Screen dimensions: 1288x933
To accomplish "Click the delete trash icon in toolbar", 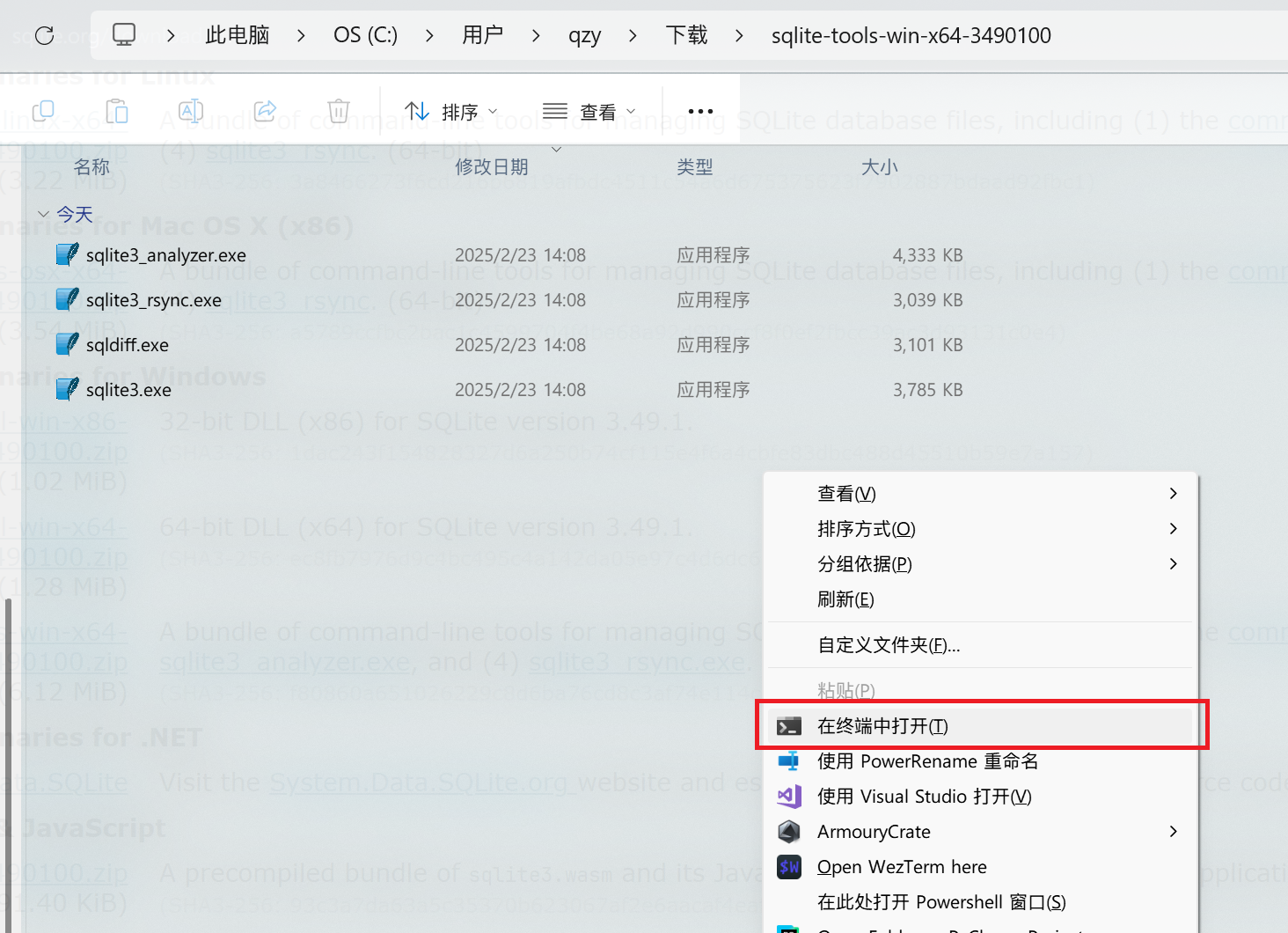I will click(x=339, y=111).
